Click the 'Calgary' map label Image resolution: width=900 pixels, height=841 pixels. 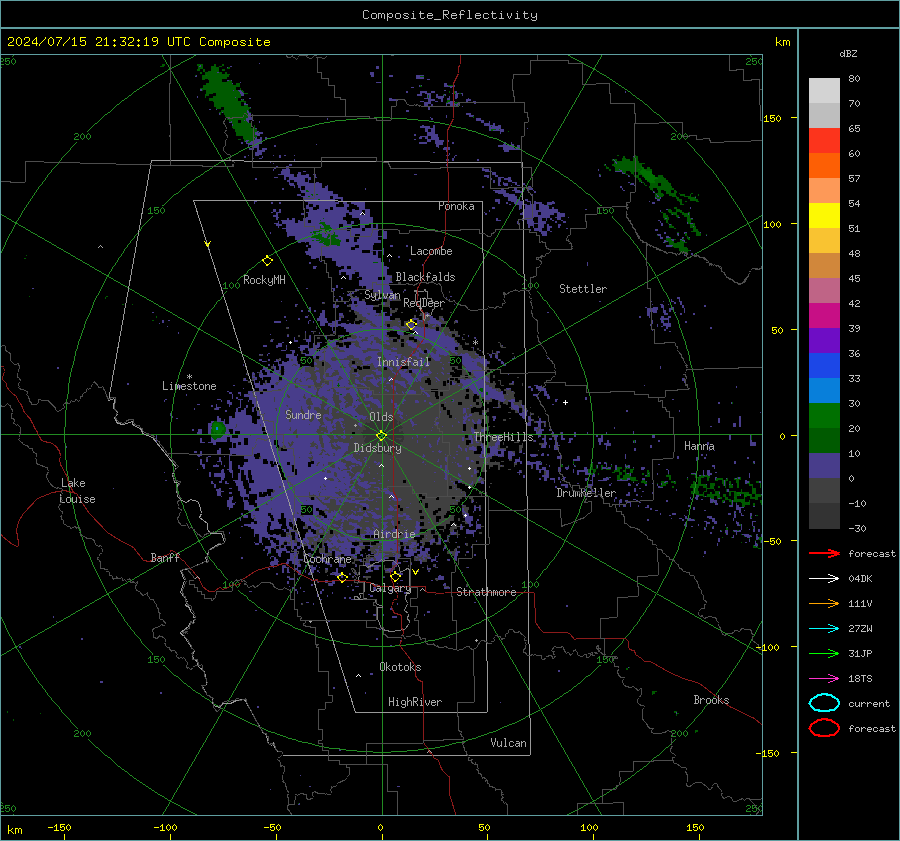(x=390, y=588)
